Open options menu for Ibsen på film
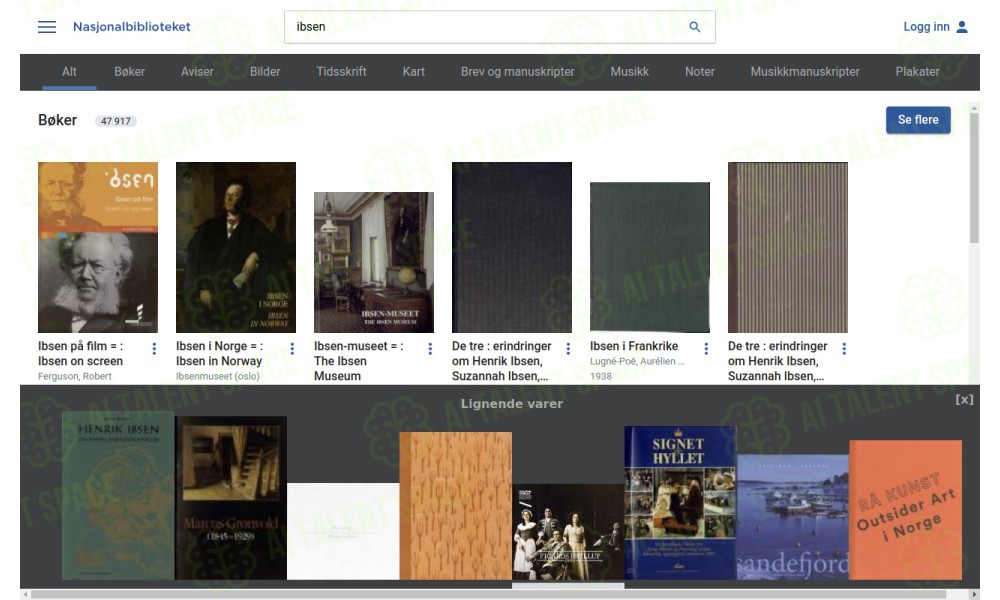The width and height of the screenshot is (1000, 600). click(x=154, y=349)
